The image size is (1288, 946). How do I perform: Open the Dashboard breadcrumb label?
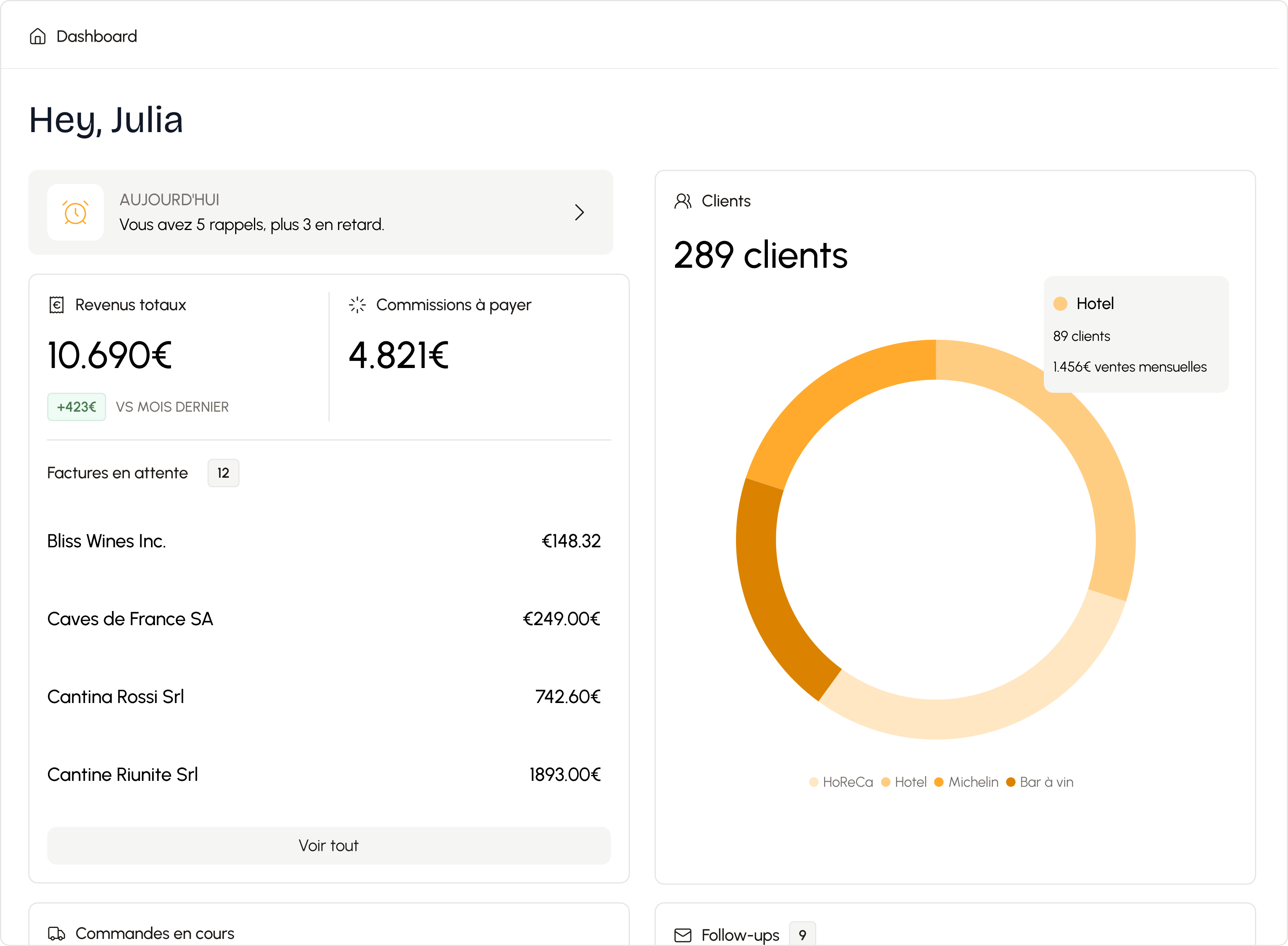click(97, 36)
